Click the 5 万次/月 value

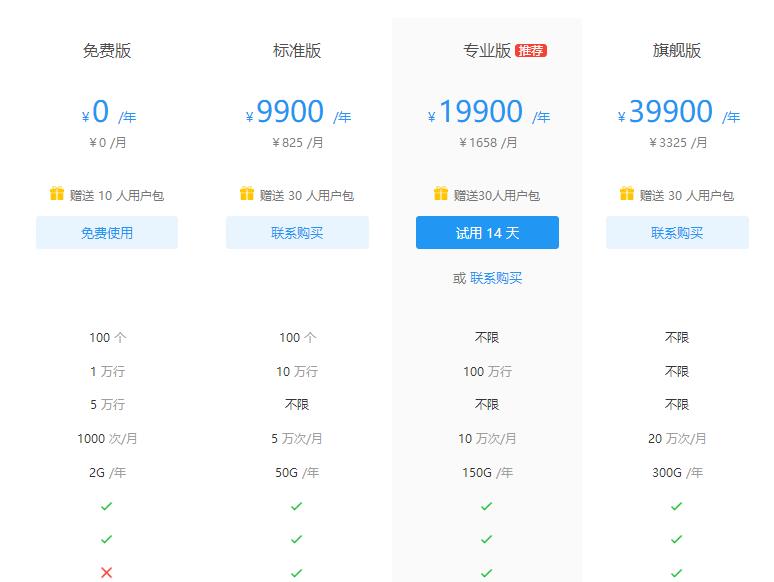(x=297, y=438)
